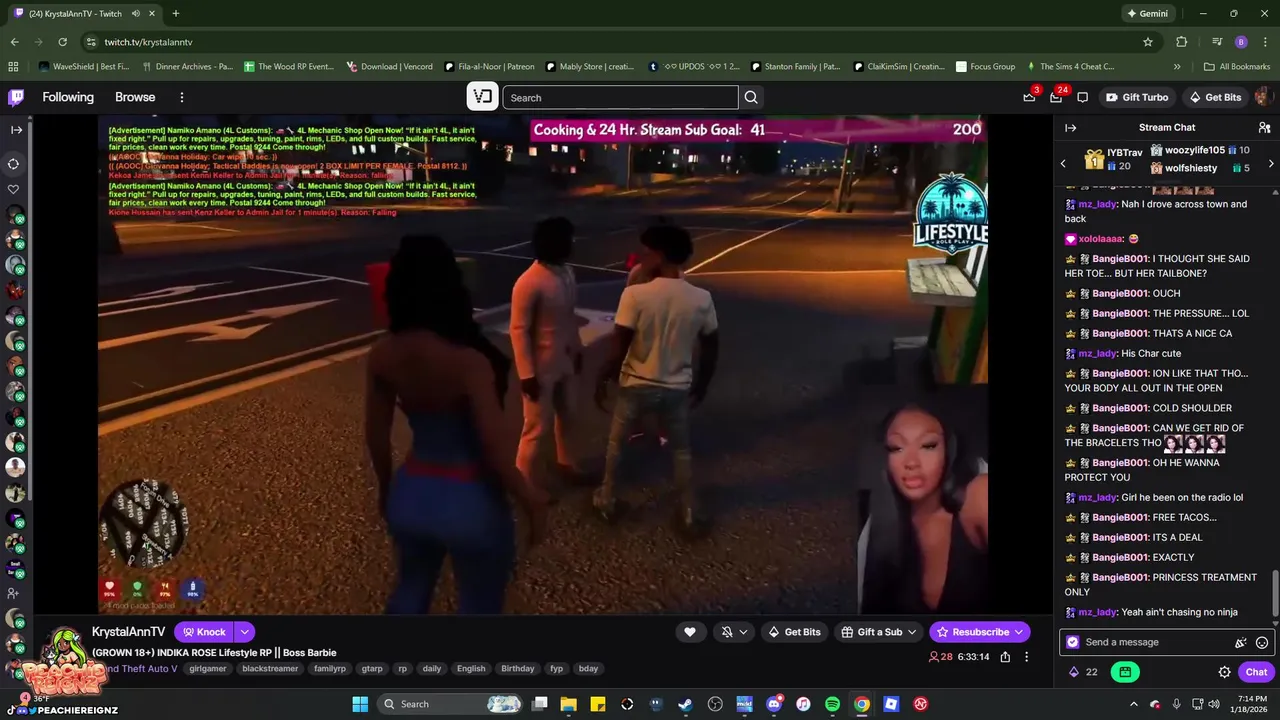Image resolution: width=1280 pixels, height=720 pixels.
Task: Open the whispers speech bubble icon
Action: (x=1083, y=97)
